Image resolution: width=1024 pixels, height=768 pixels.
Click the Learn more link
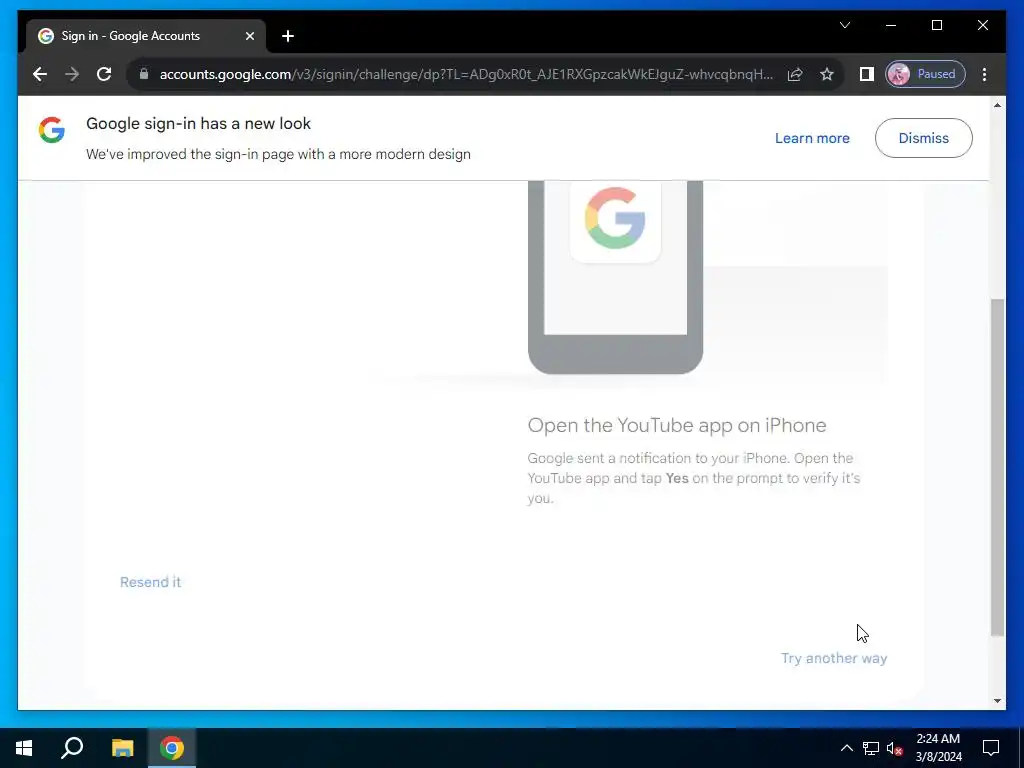click(x=812, y=138)
